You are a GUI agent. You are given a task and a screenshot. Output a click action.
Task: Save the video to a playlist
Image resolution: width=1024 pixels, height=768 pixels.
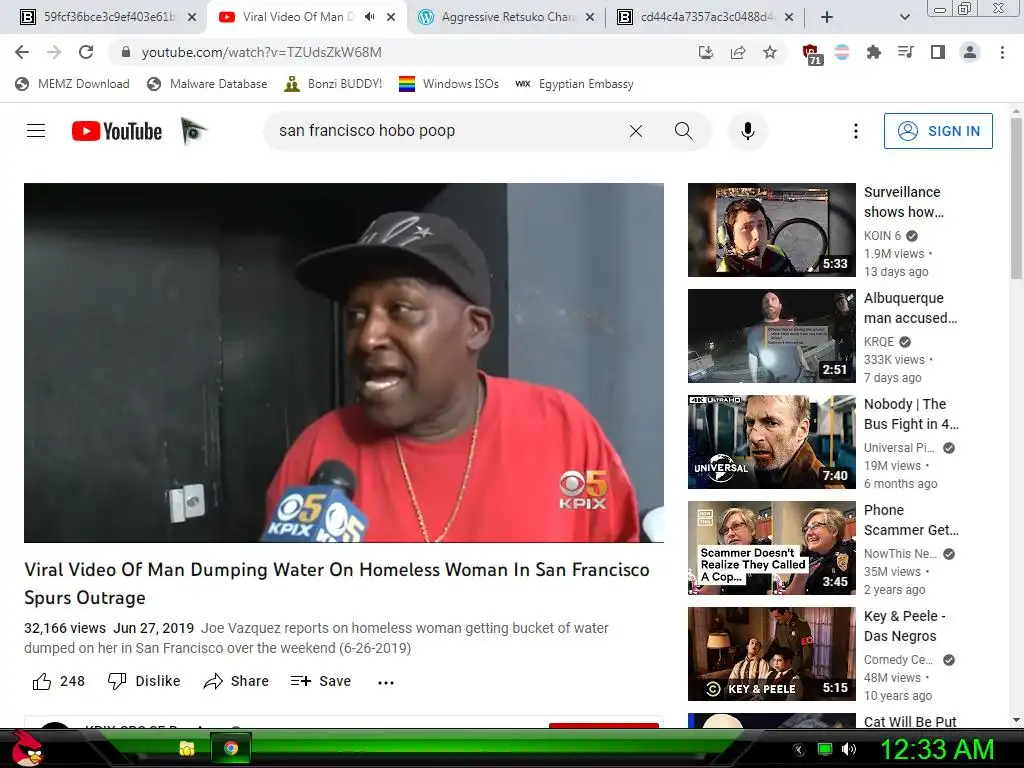[x=321, y=681]
